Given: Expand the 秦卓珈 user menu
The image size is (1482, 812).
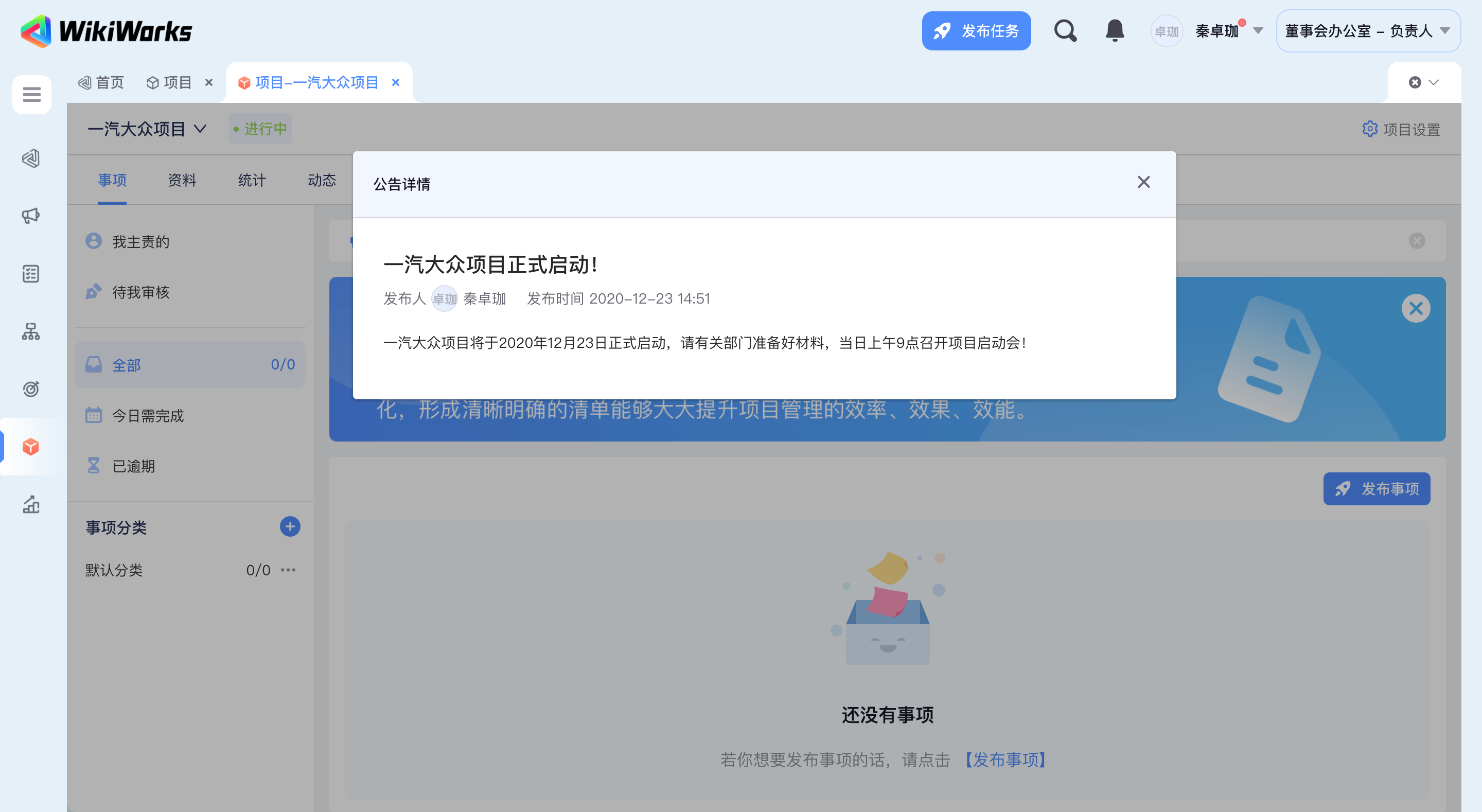Looking at the screenshot, I should pos(1258,31).
